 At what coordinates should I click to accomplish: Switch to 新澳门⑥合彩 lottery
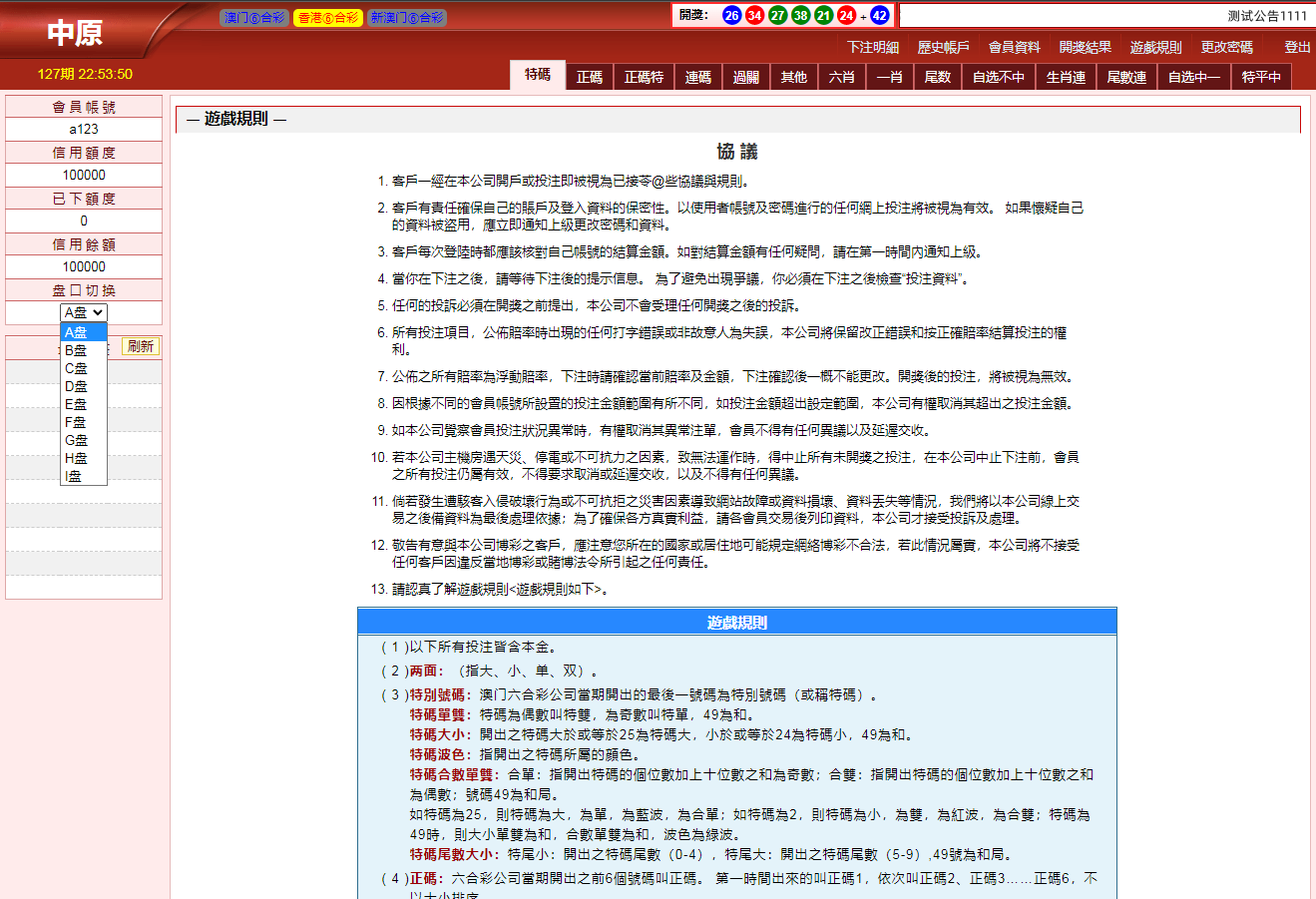tap(407, 18)
